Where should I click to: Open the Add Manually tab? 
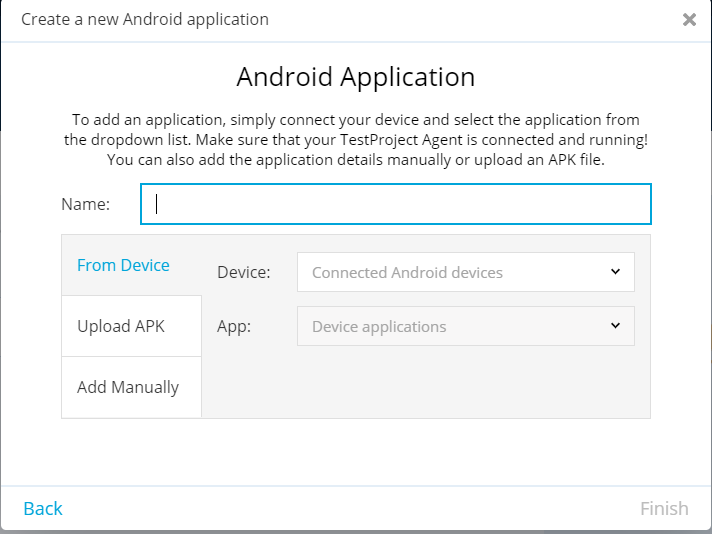(131, 387)
